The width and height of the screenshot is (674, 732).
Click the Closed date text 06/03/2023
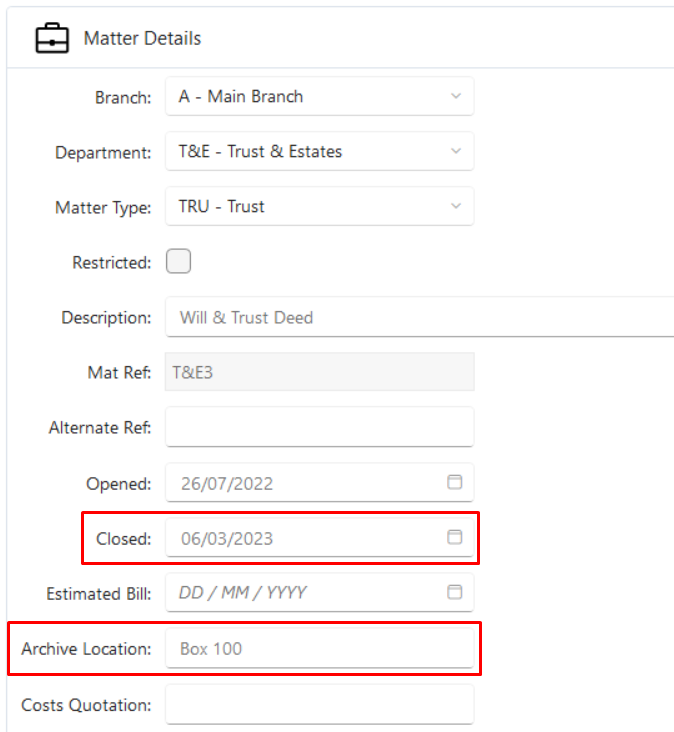click(227, 539)
